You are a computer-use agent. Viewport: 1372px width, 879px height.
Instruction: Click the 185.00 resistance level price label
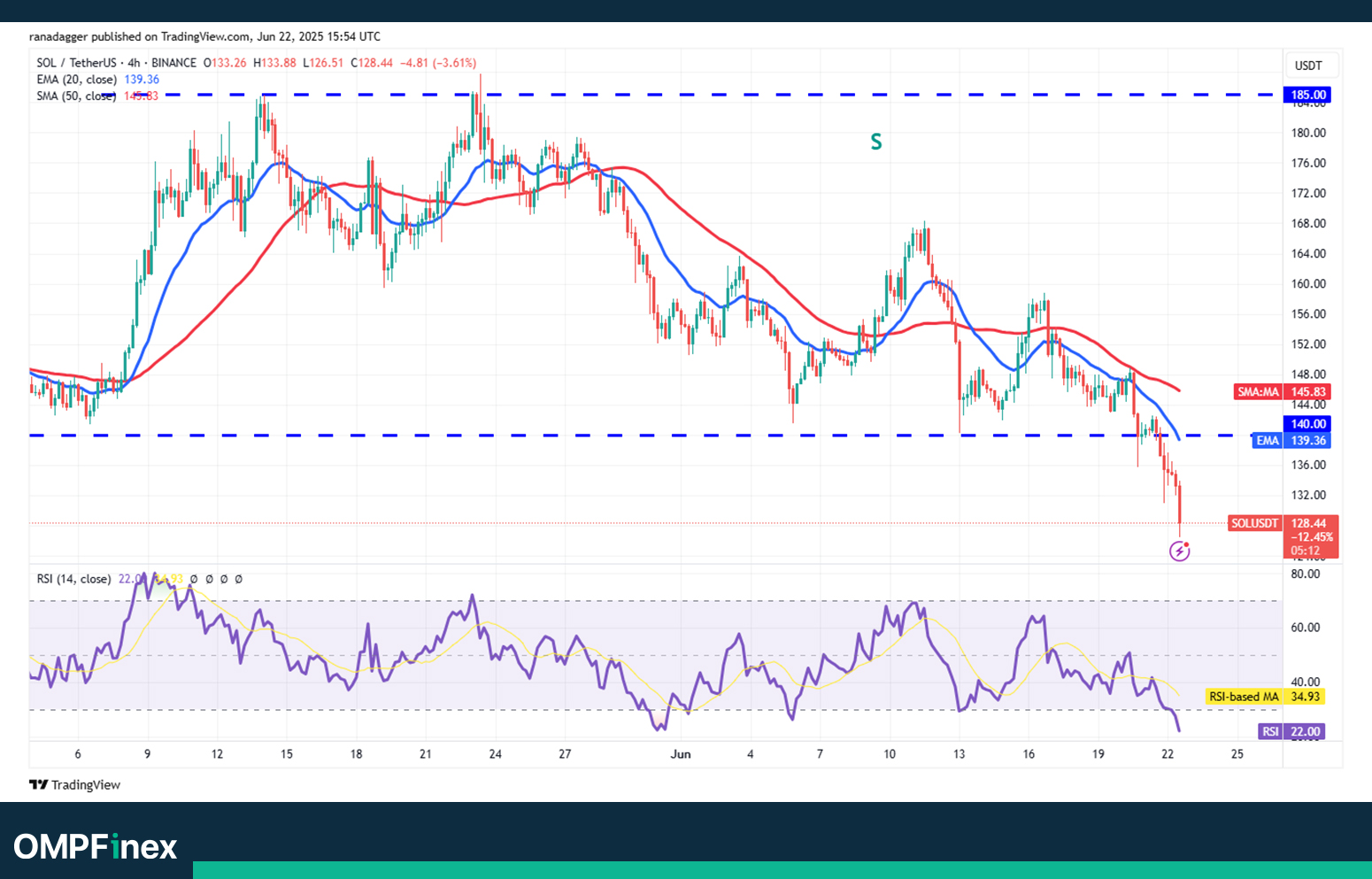point(1307,95)
